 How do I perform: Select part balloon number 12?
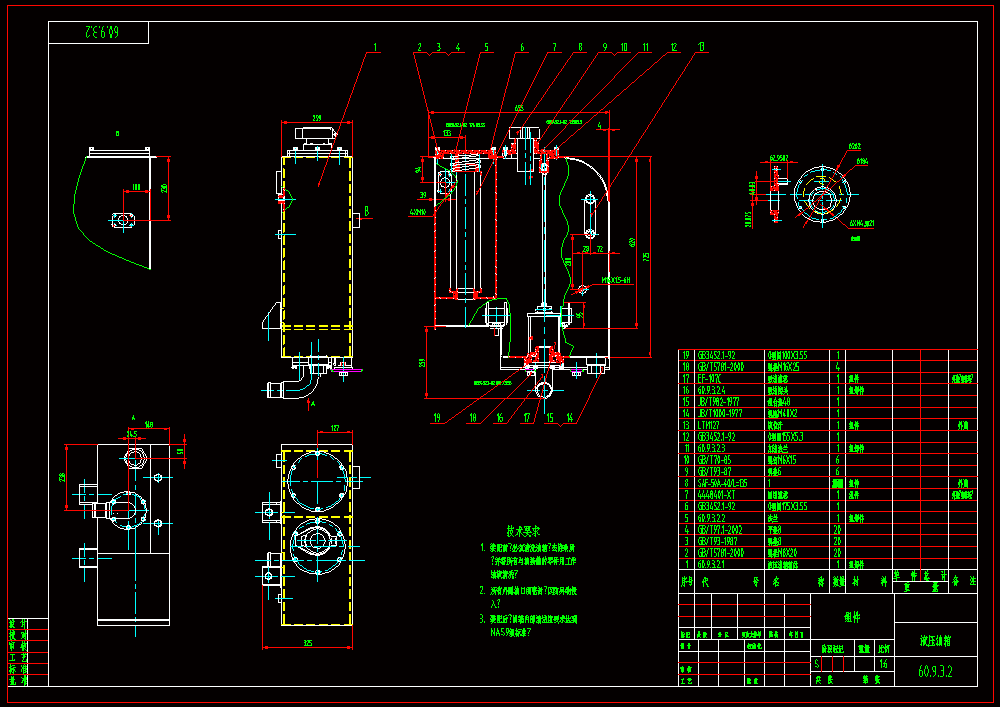point(673,47)
